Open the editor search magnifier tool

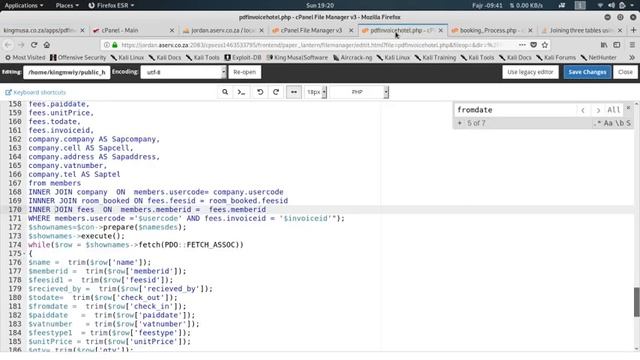[x=225, y=92]
